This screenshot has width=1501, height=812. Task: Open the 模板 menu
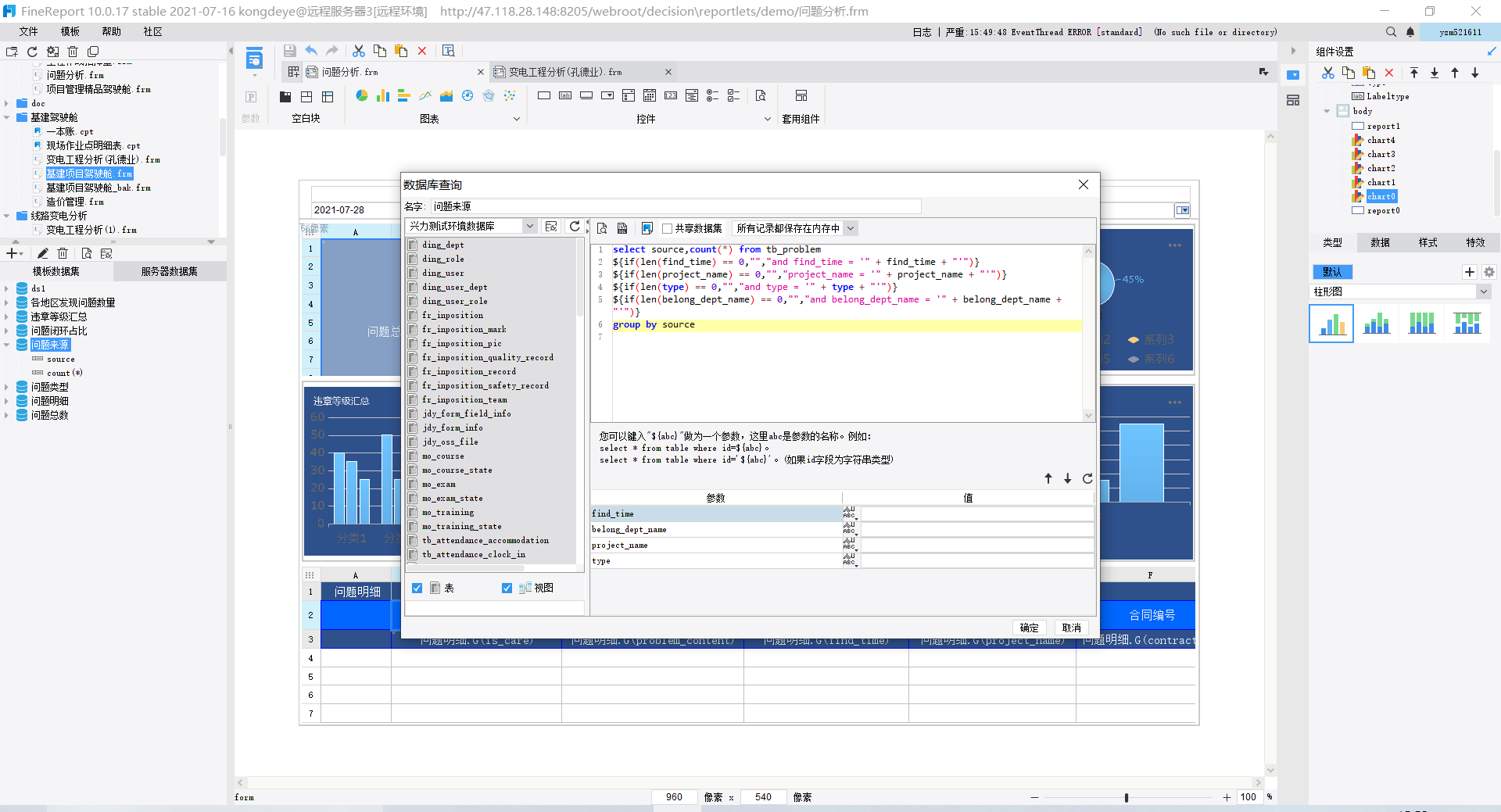click(x=70, y=31)
